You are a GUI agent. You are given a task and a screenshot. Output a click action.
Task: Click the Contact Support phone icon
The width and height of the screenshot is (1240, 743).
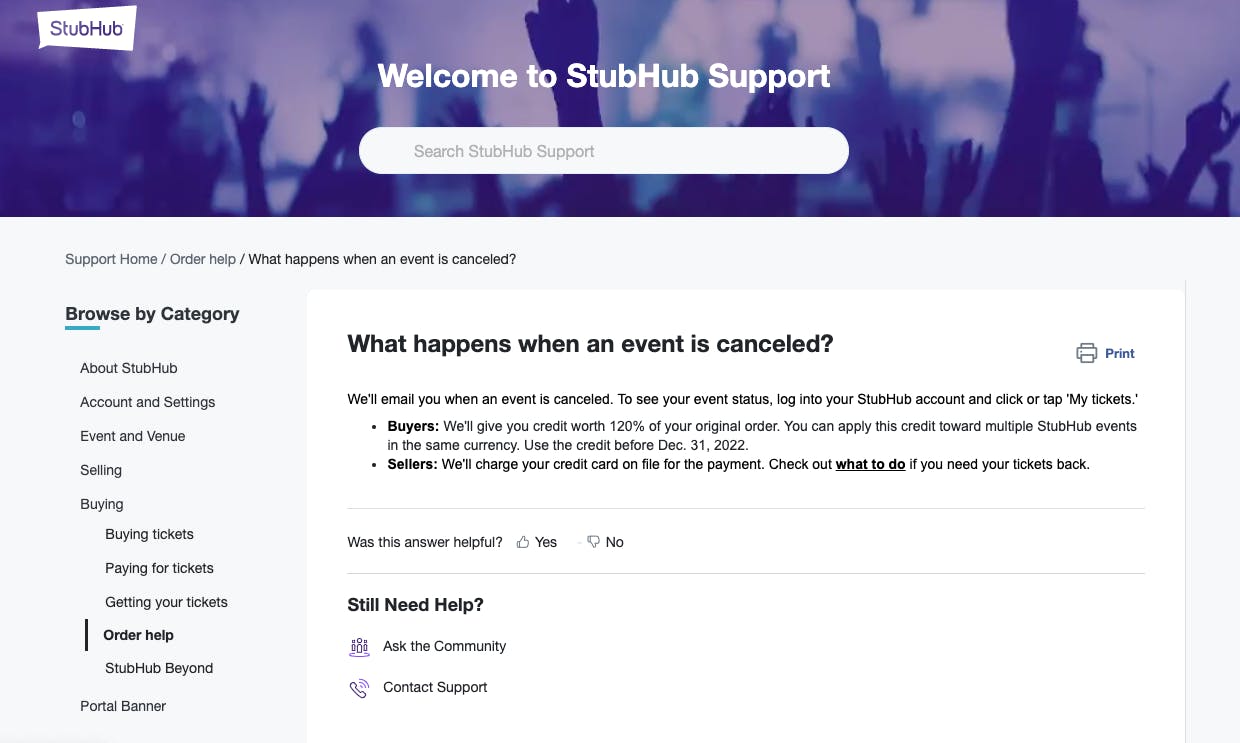coord(359,688)
